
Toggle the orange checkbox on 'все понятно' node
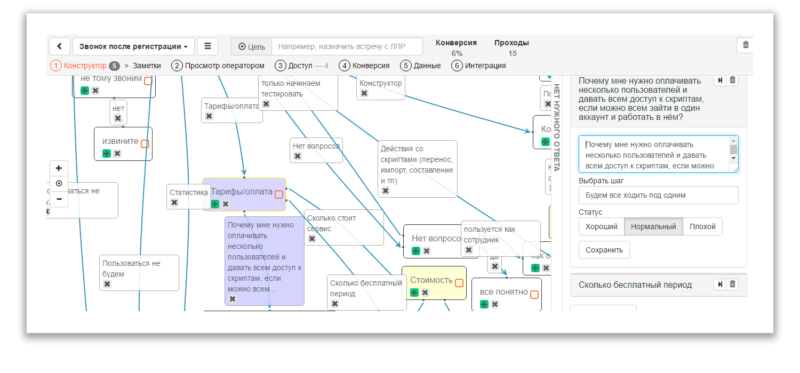pos(534,294)
